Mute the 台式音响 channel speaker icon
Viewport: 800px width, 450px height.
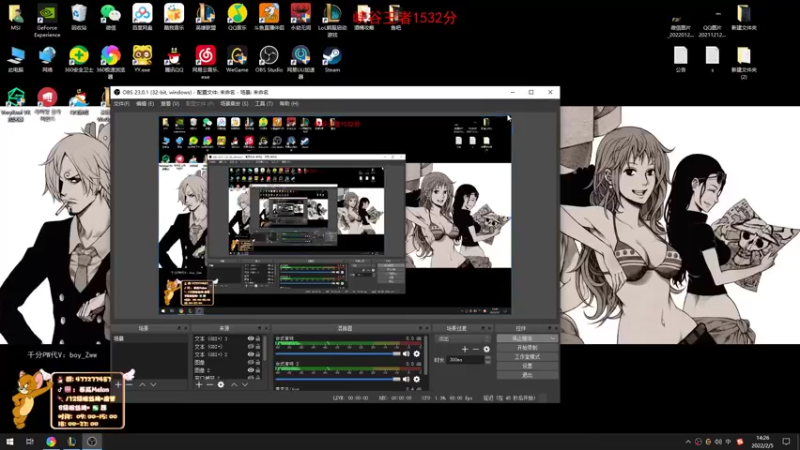click(406, 354)
